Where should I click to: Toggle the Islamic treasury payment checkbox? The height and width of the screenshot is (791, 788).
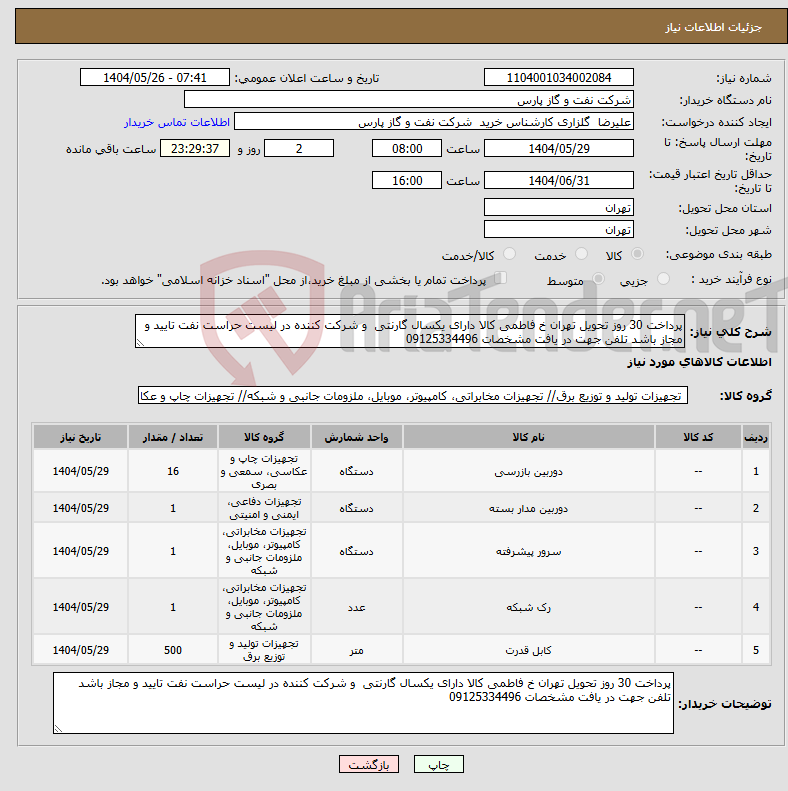500,277
